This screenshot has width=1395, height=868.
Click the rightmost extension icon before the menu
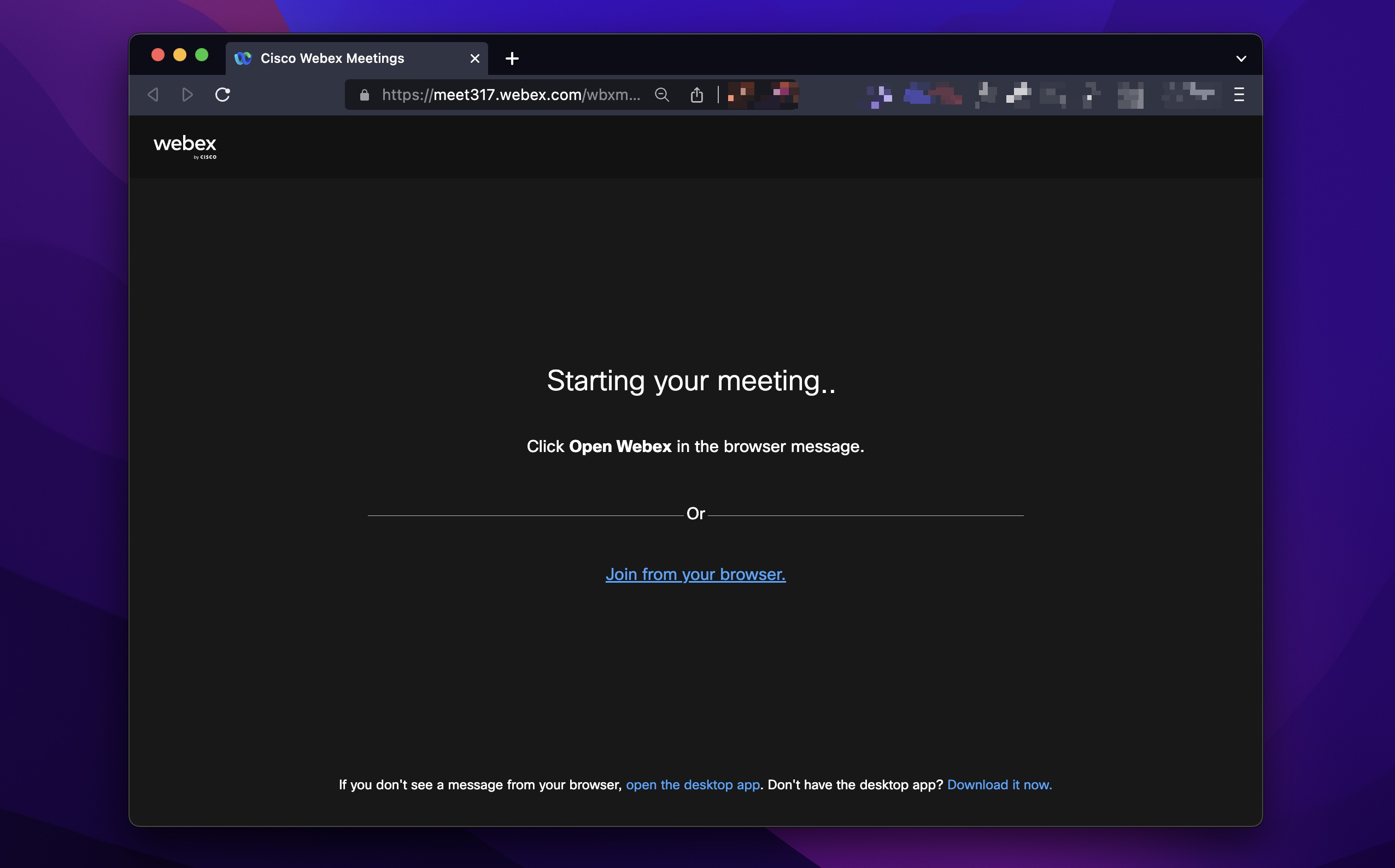(1192, 93)
